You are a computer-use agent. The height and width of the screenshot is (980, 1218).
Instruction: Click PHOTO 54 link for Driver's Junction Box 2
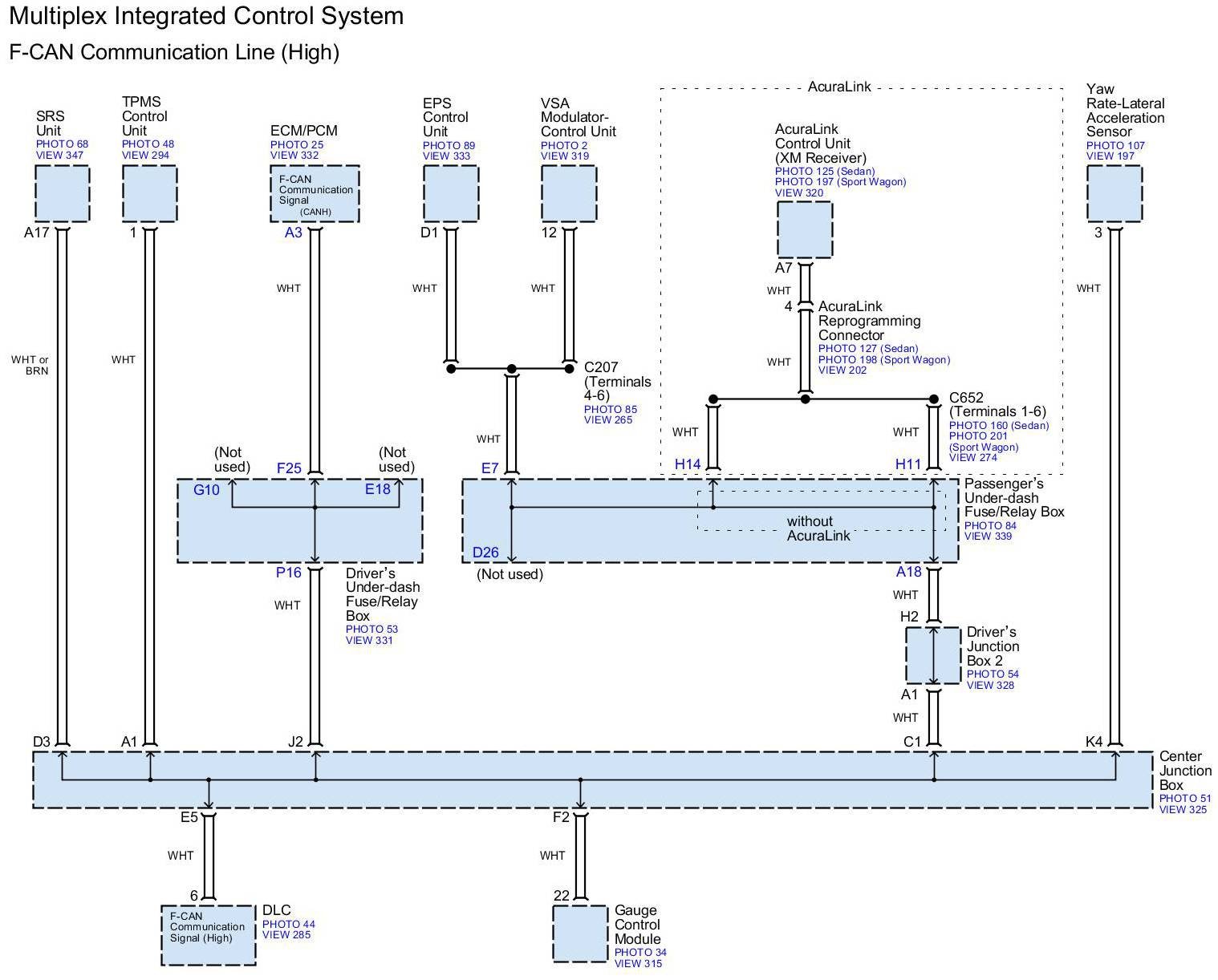pos(993,674)
